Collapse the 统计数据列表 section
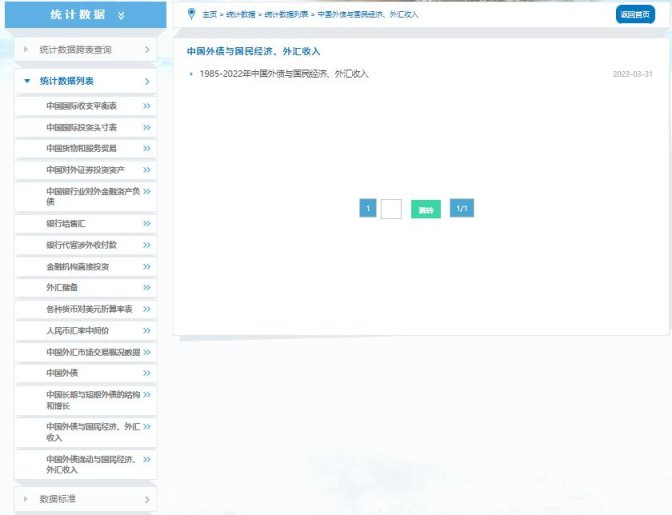Viewport: 672px width, 515px height. (86, 81)
